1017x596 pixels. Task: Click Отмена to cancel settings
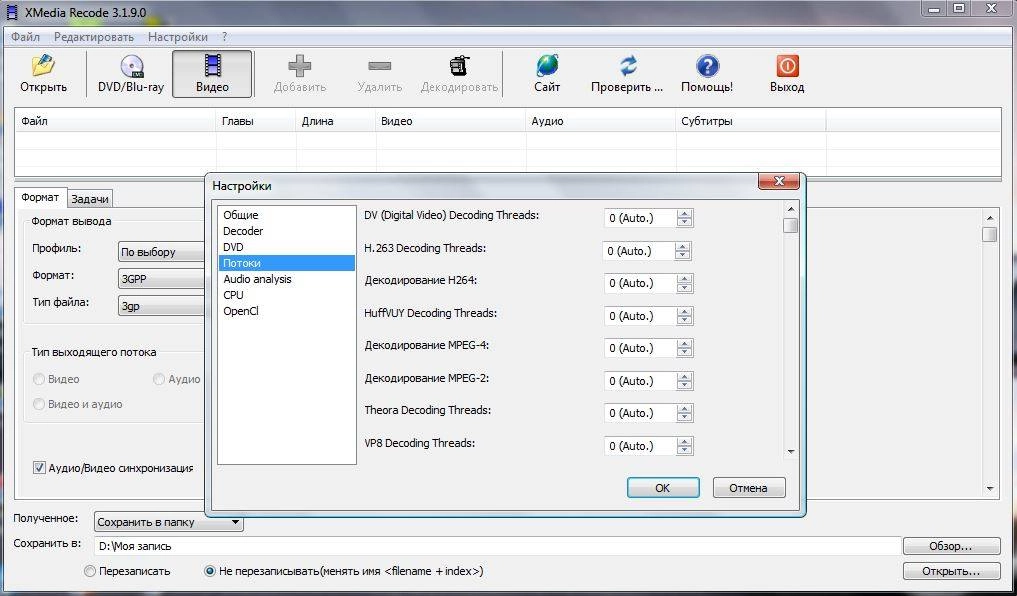coord(748,488)
